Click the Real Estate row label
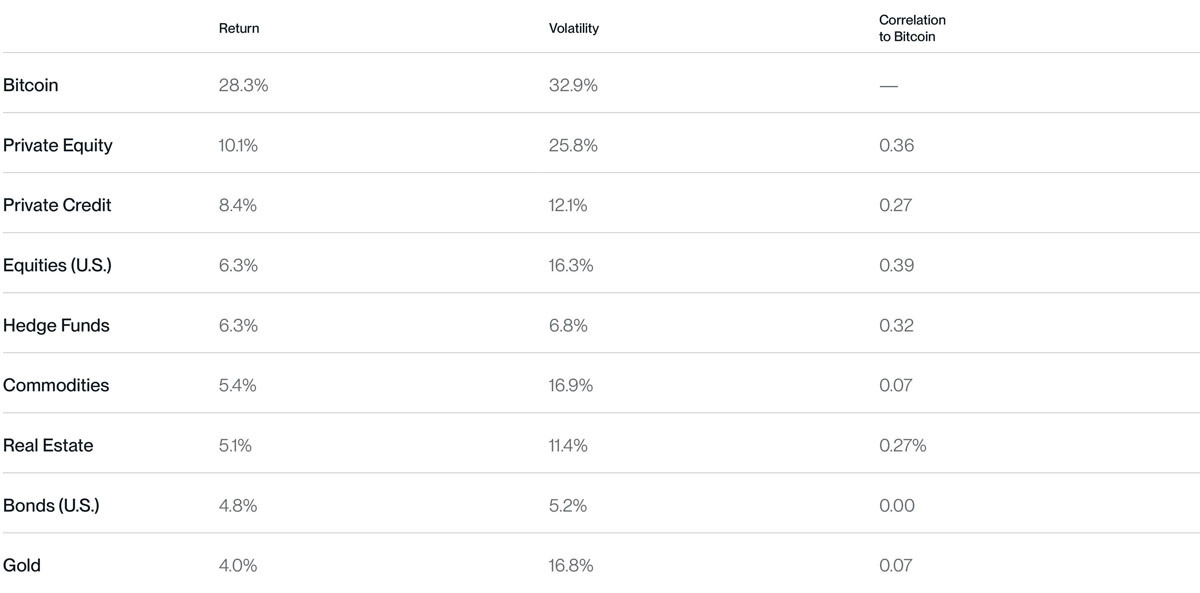1200x593 pixels. coord(48,445)
